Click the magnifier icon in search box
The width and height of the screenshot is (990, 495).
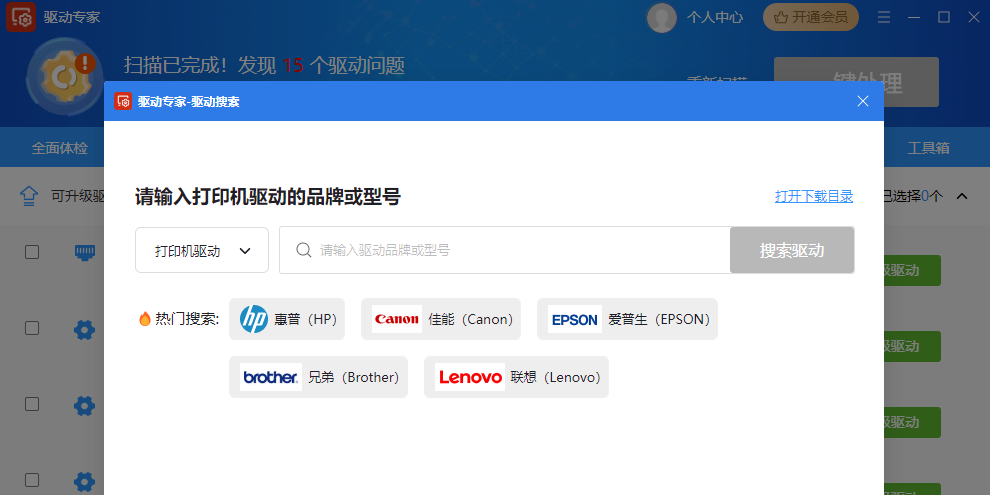(x=304, y=250)
